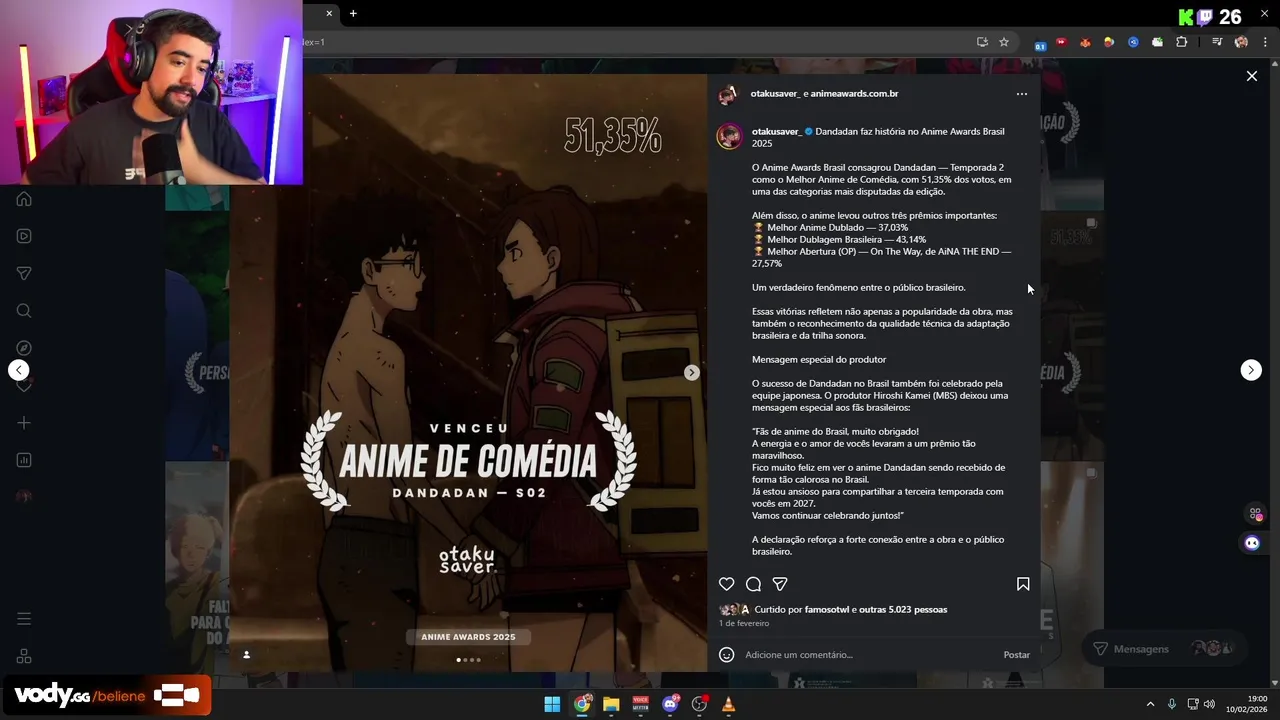Open the More hamburger menu in sidebar
Image resolution: width=1280 pixels, height=720 pixels.
(x=24, y=619)
